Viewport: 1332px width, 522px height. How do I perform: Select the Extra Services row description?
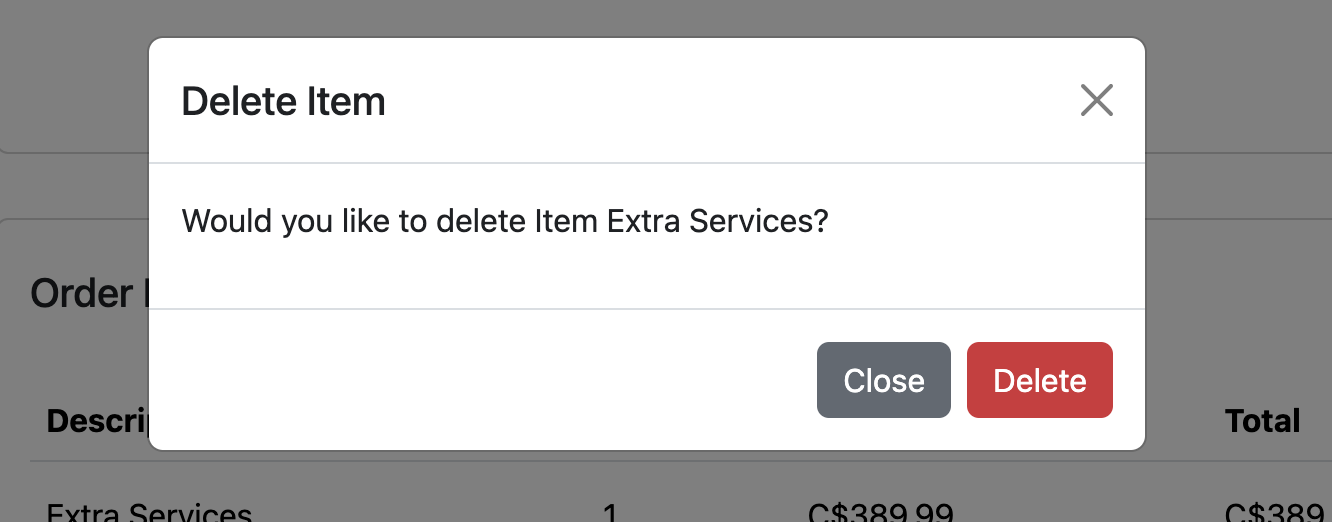(149, 513)
